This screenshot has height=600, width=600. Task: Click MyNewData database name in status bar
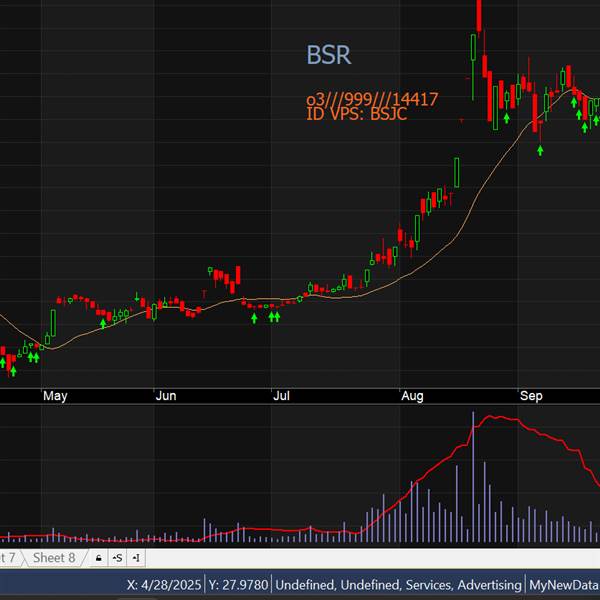click(564, 584)
